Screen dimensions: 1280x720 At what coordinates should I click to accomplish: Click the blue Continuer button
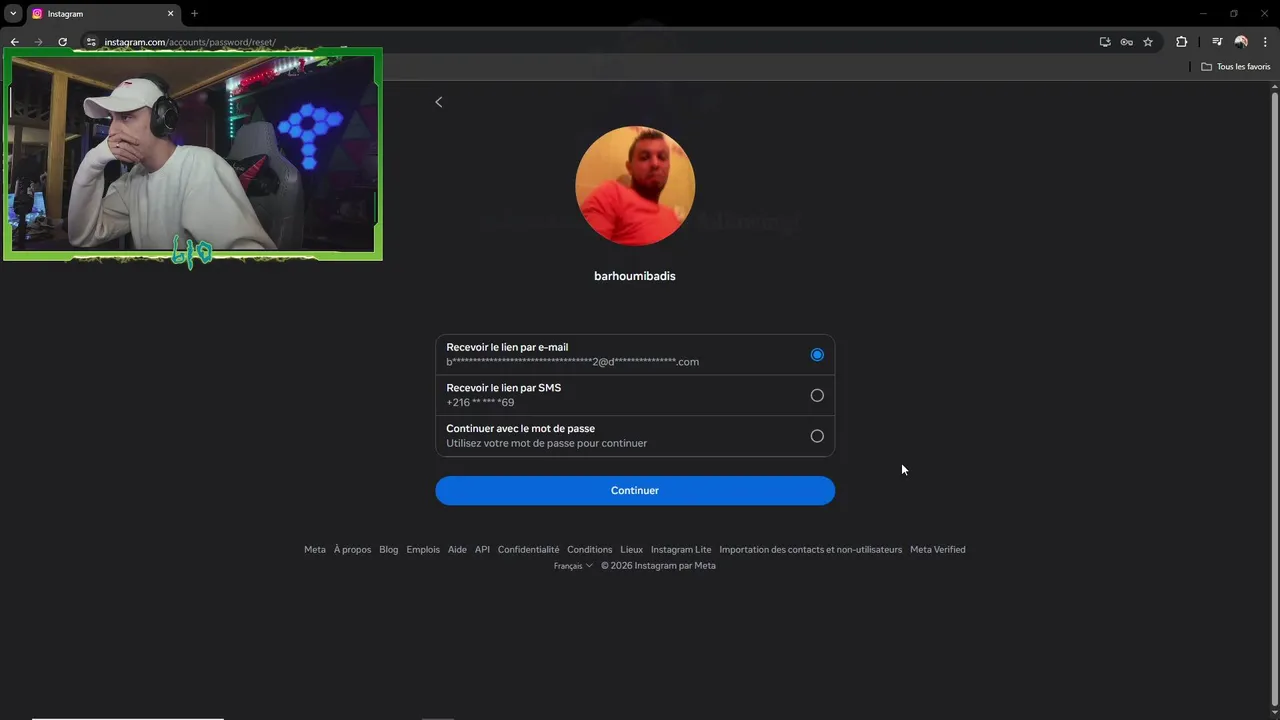[x=635, y=490]
